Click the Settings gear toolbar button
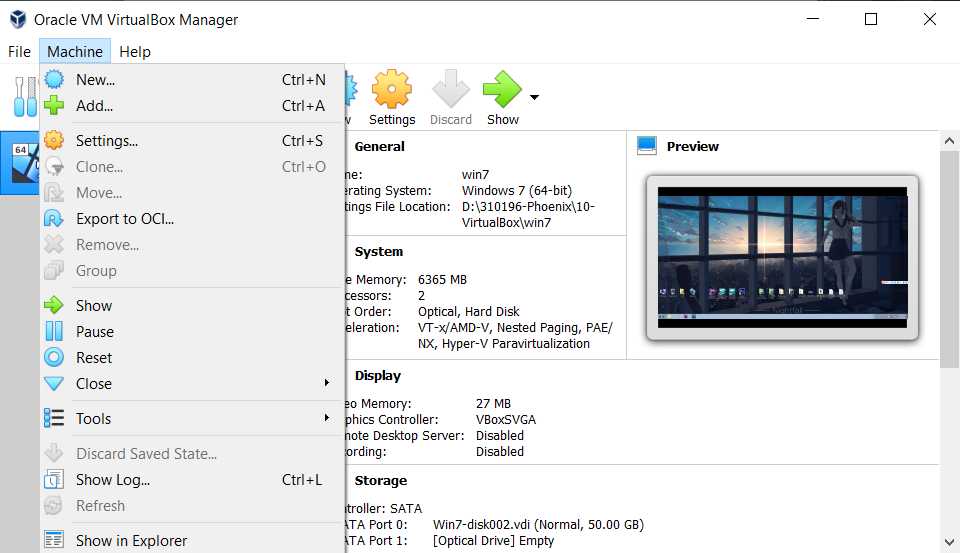 pos(392,98)
